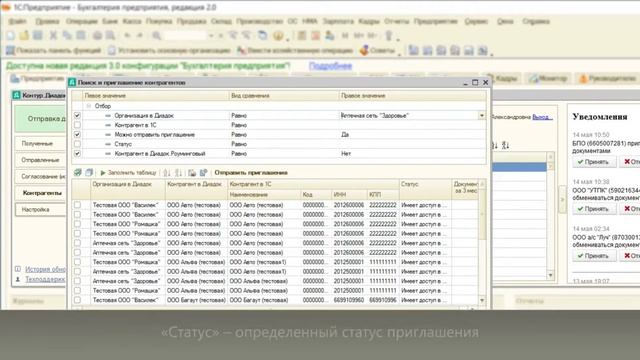Switch to the 'Монитор' tab
This screenshot has height=360, width=640.
tap(549, 78)
